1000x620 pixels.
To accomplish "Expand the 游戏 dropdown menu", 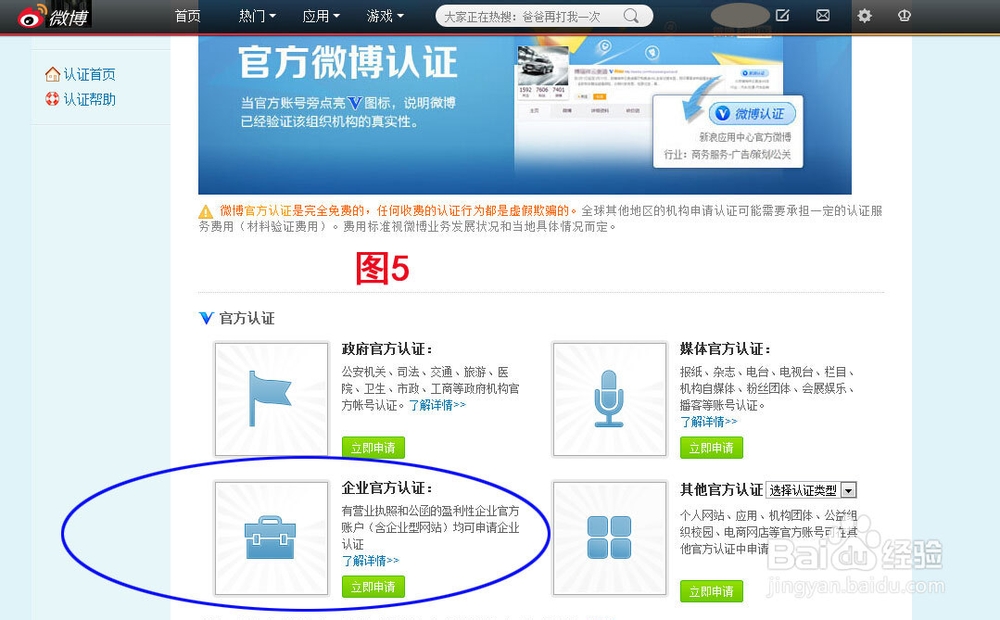I will click(385, 16).
